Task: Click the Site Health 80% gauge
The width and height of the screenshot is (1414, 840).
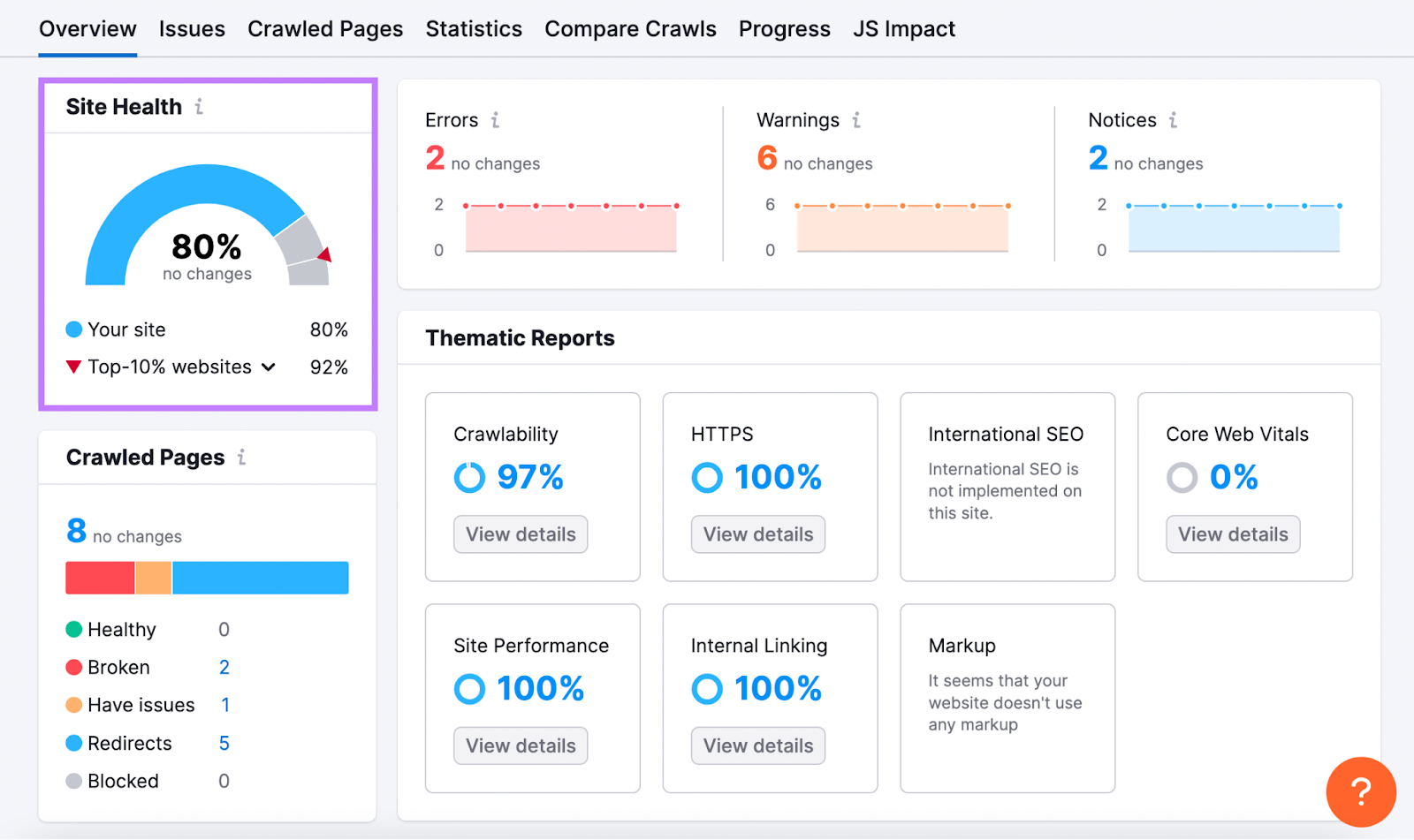Action: pos(207,225)
